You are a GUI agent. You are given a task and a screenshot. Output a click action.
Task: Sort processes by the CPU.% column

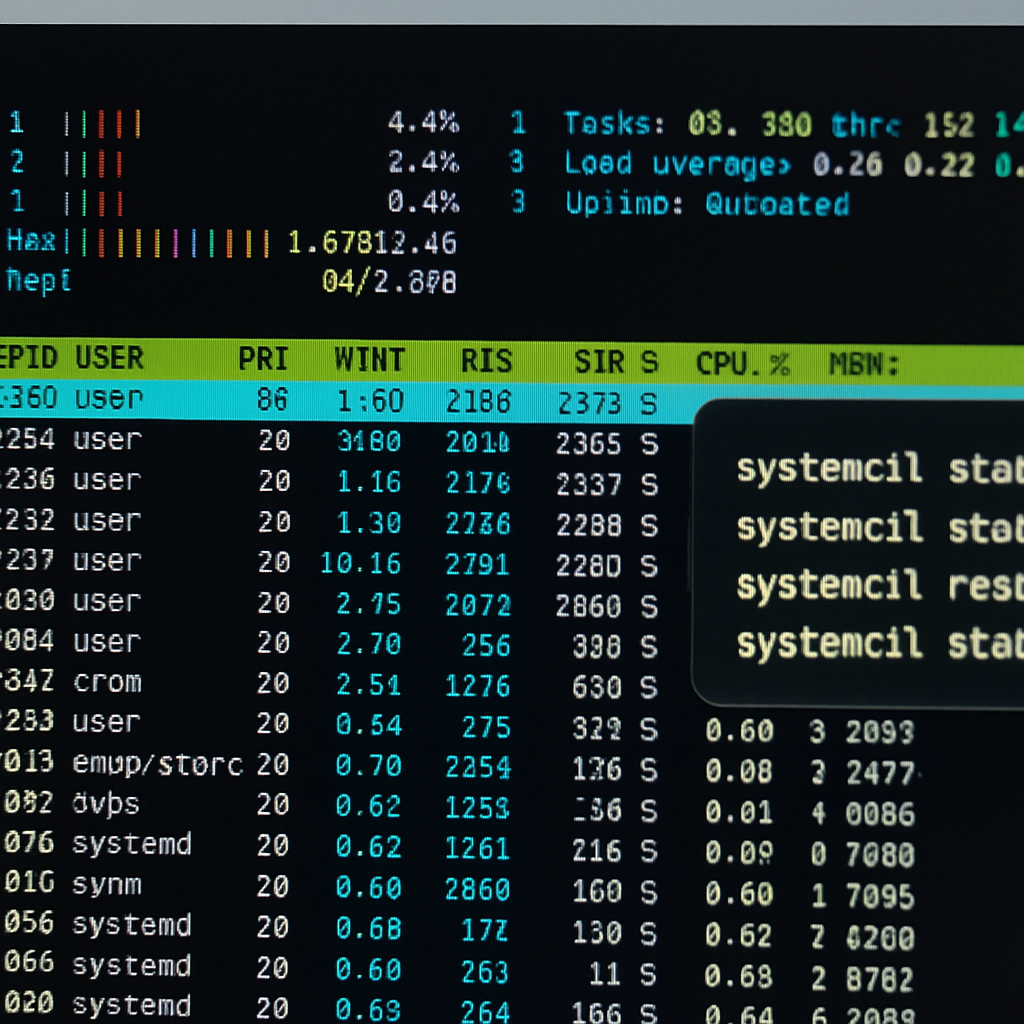(x=740, y=362)
